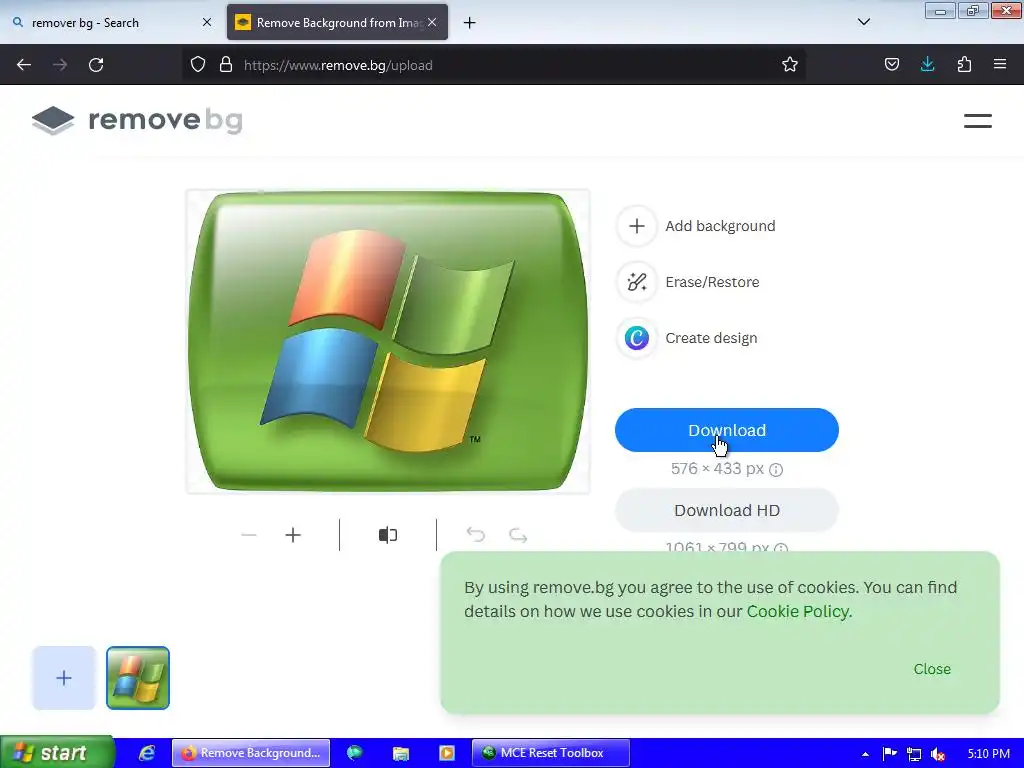Expand the list all tabs dropdown
Viewport: 1024px width, 768px height.
[863, 22]
